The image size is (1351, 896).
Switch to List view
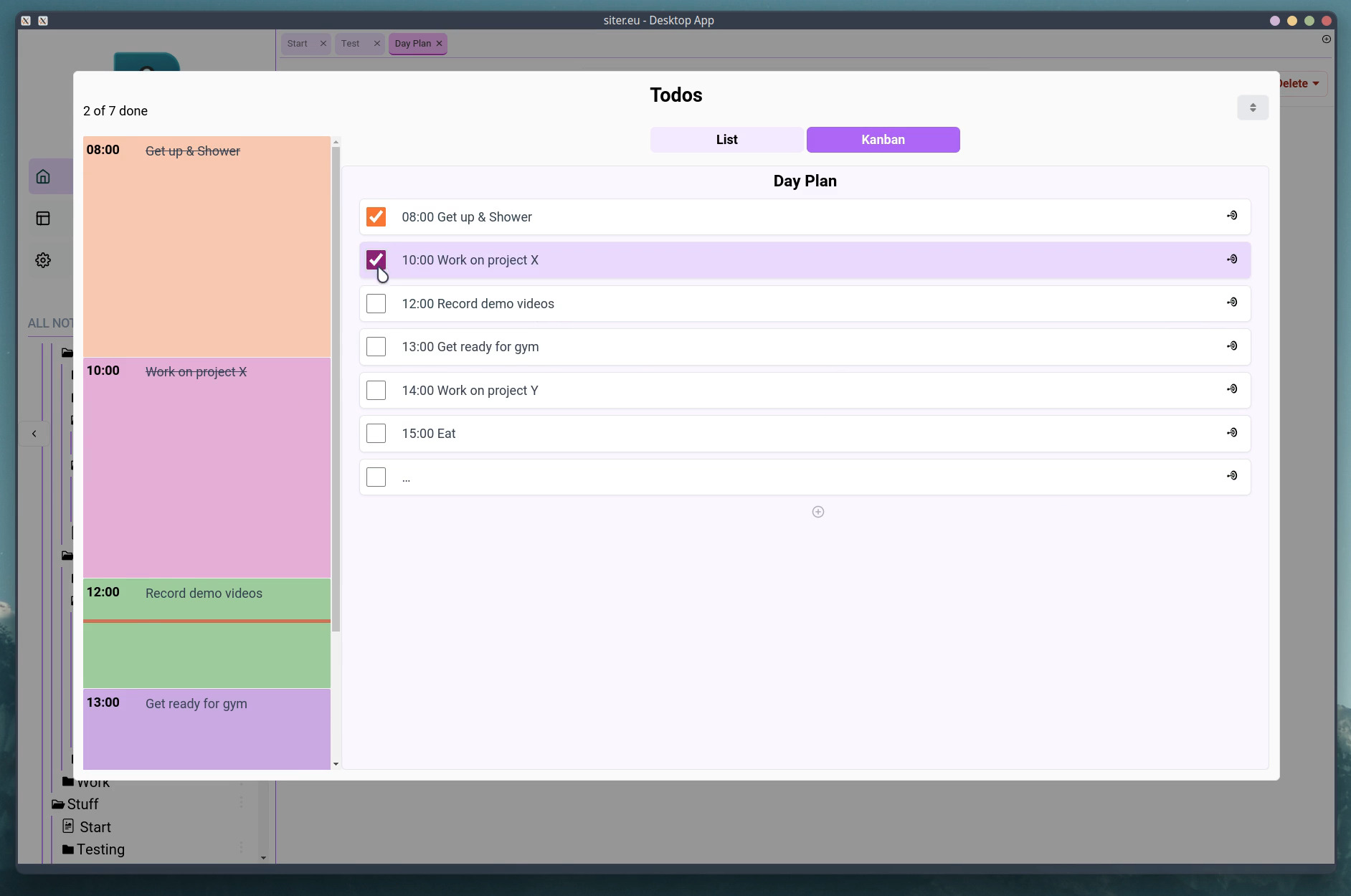tap(726, 139)
